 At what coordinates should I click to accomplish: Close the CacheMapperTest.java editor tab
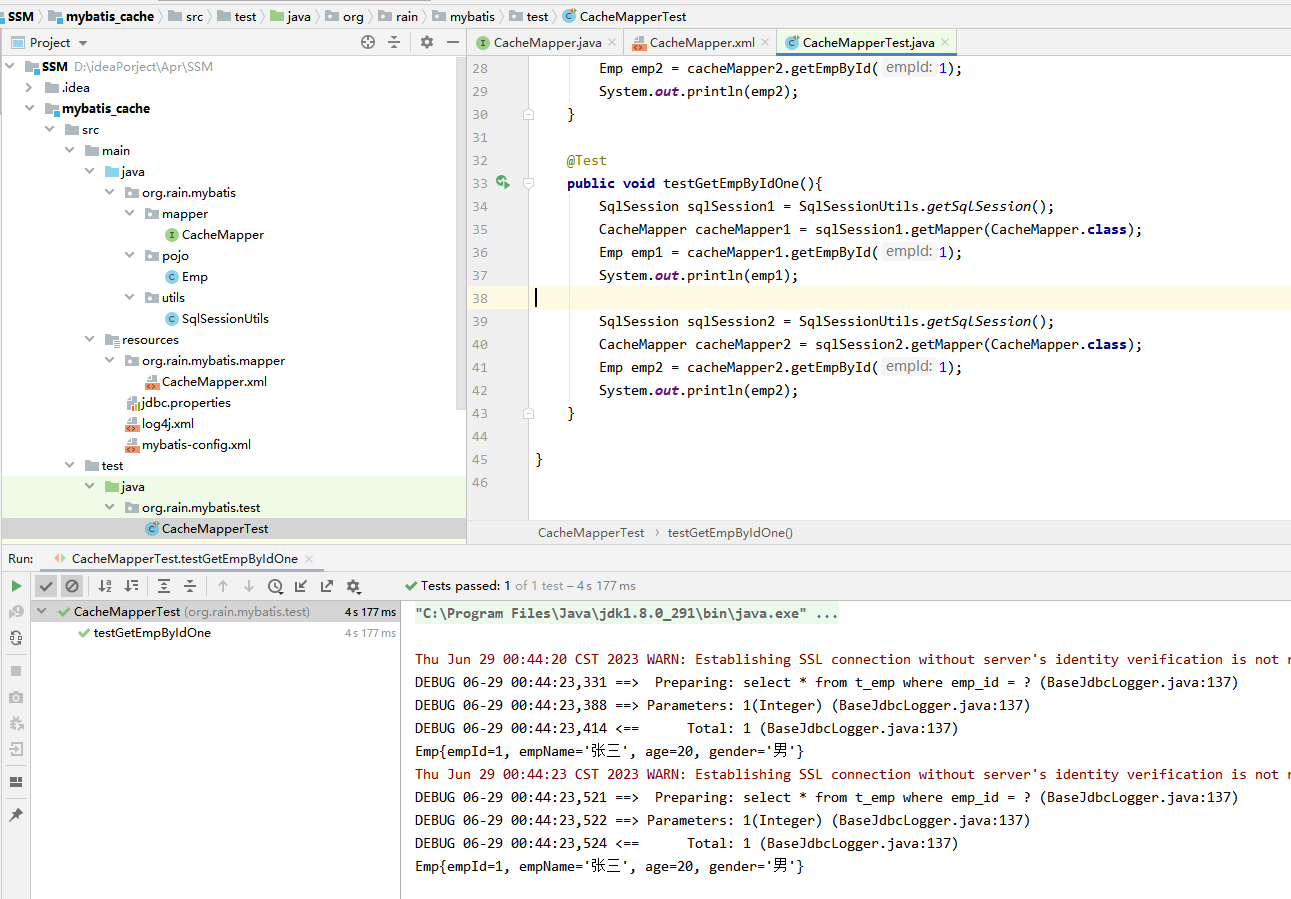pos(945,43)
